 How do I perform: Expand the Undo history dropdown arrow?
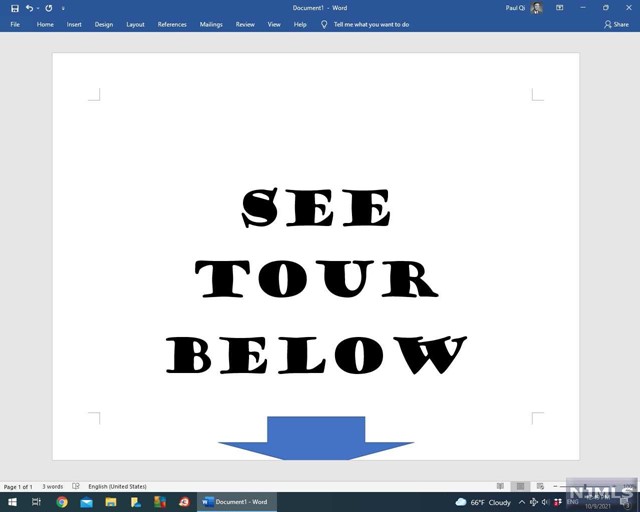point(38,8)
